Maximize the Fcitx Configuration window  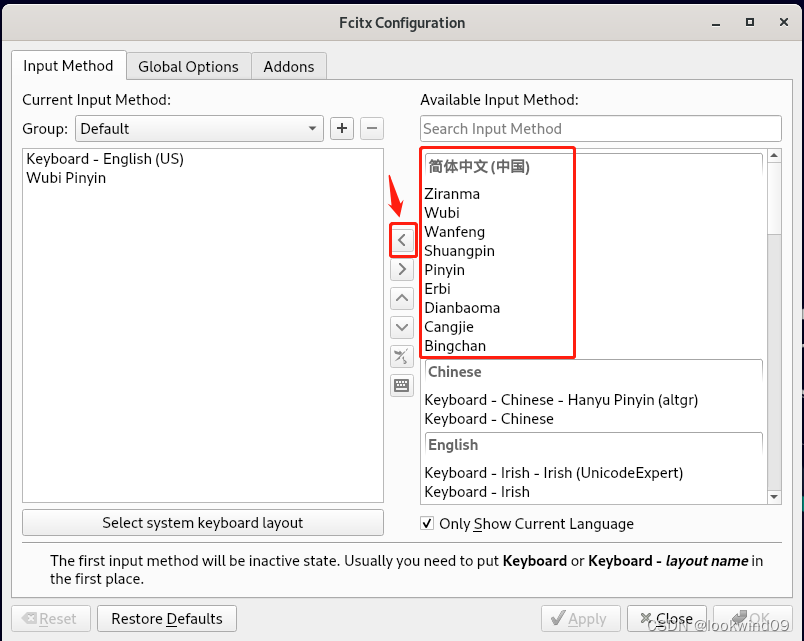(x=750, y=22)
